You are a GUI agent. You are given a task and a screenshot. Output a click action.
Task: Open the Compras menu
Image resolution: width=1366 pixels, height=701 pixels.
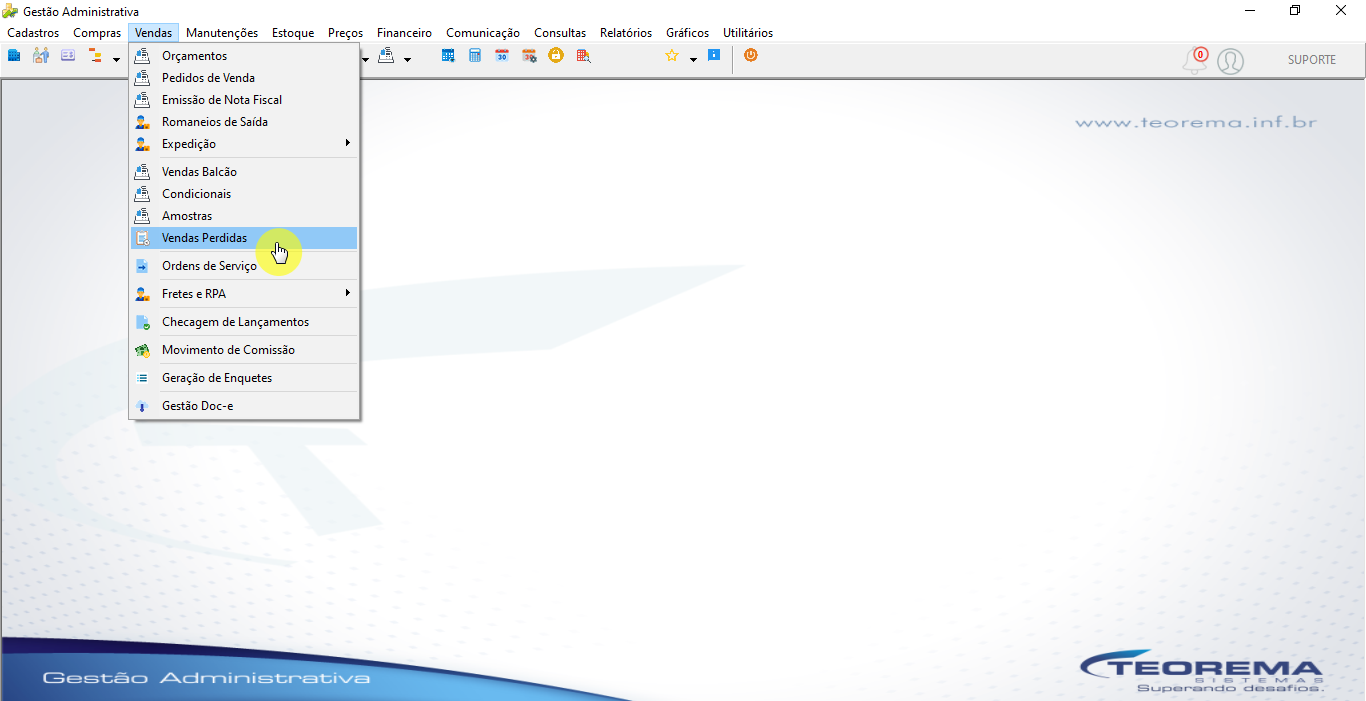(x=97, y=33)
